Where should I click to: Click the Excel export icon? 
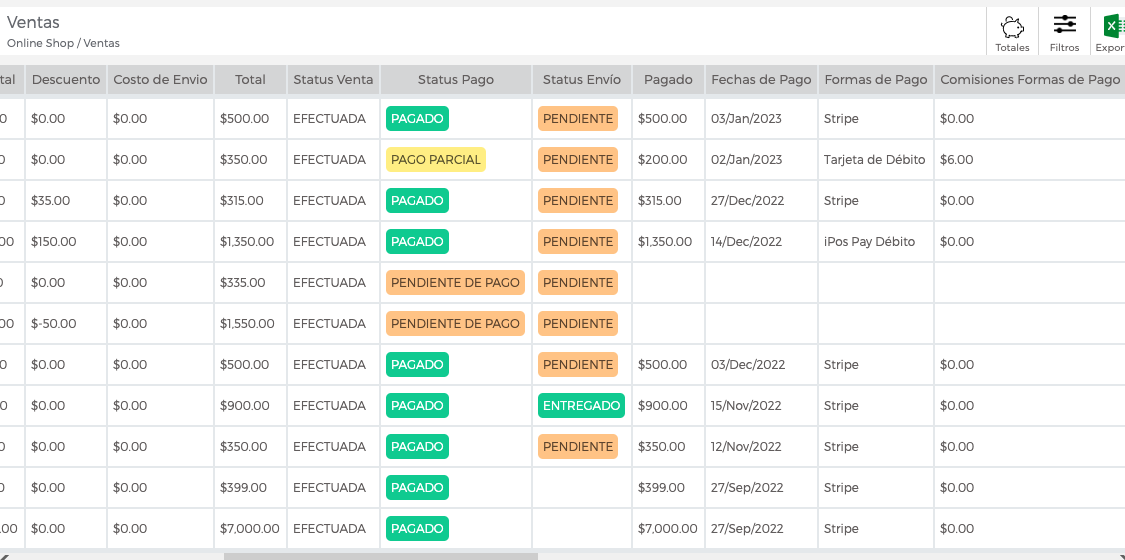[x=1114, y=27]
